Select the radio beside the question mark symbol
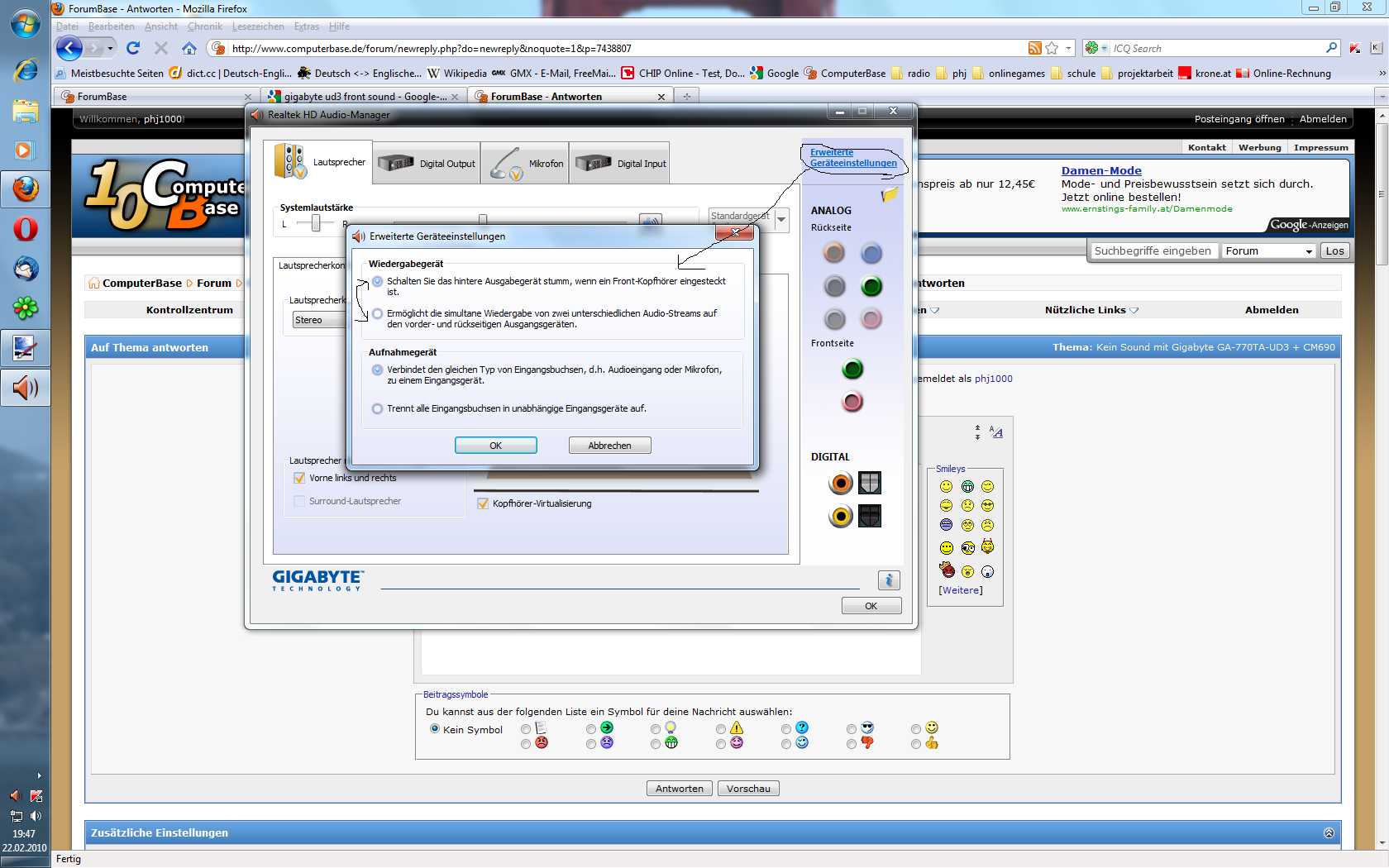 pyautogui.click(x=786, y=729)
